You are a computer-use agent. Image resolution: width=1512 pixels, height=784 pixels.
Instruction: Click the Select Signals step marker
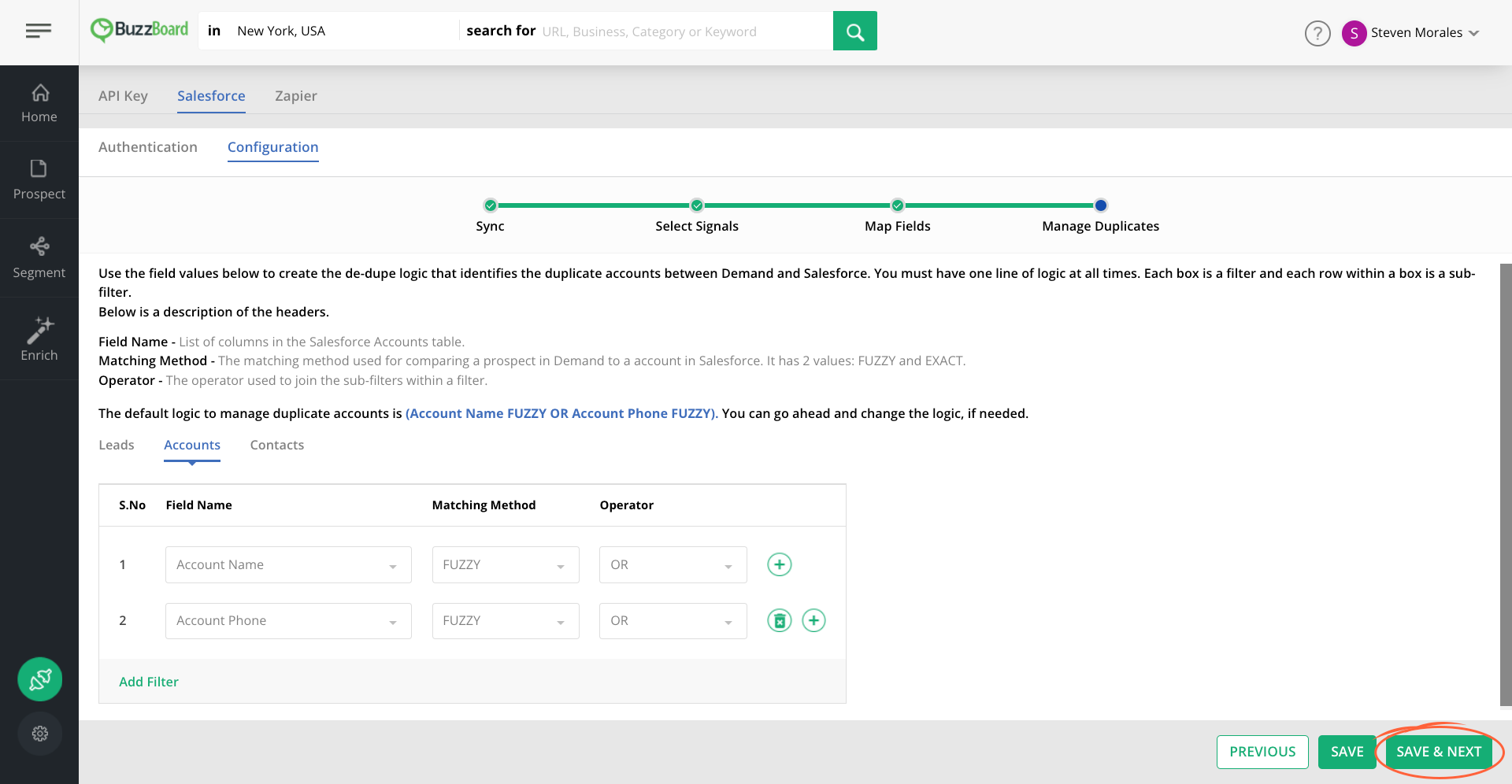pos(697,205)
